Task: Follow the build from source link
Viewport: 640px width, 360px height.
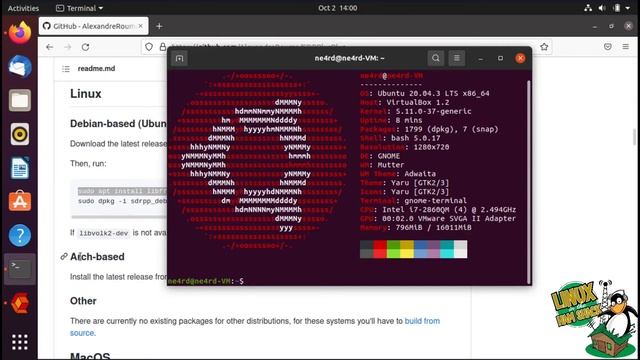Action: (x=255, y=327)
